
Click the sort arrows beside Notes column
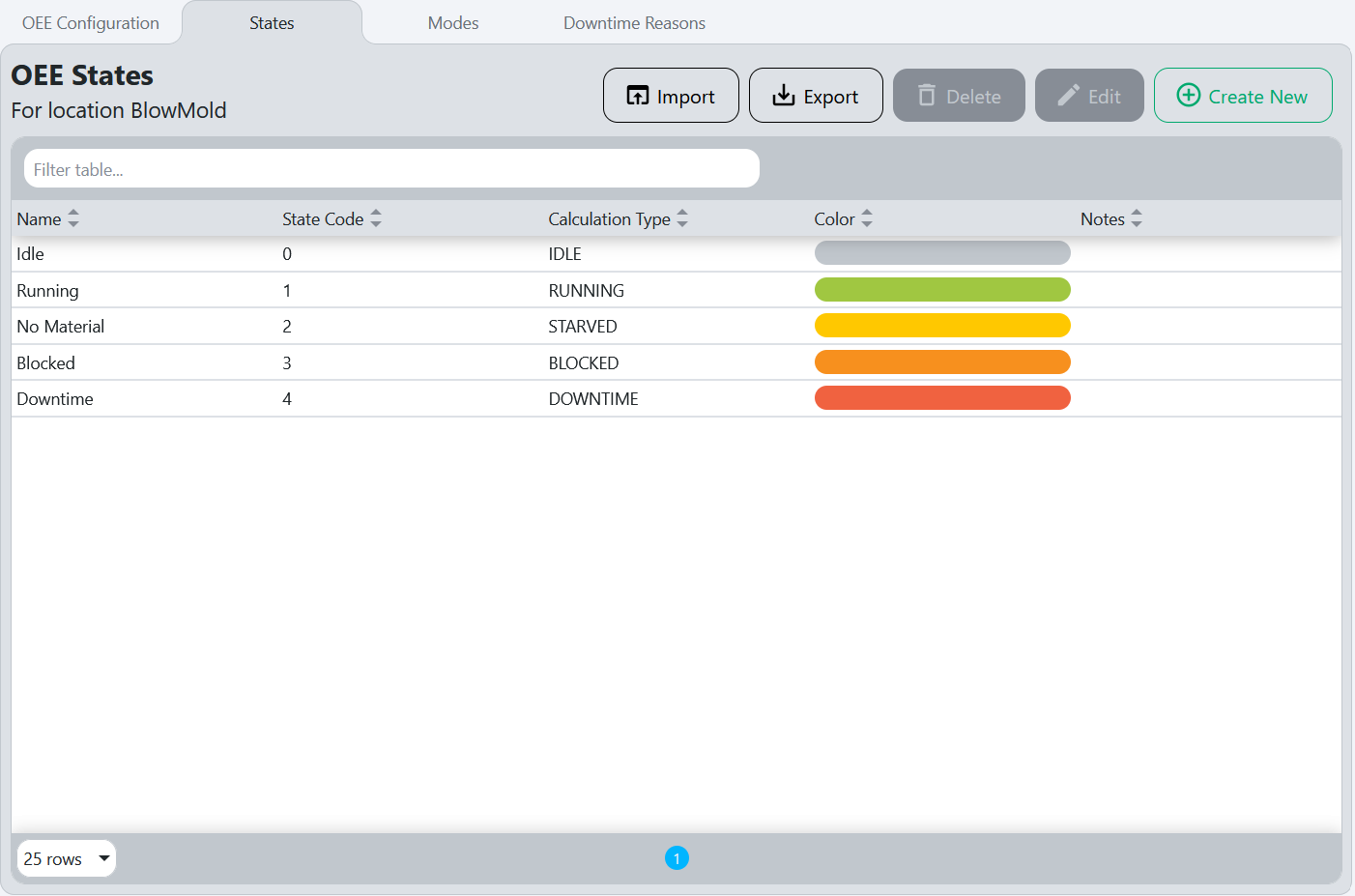[x=1136, y=218]
